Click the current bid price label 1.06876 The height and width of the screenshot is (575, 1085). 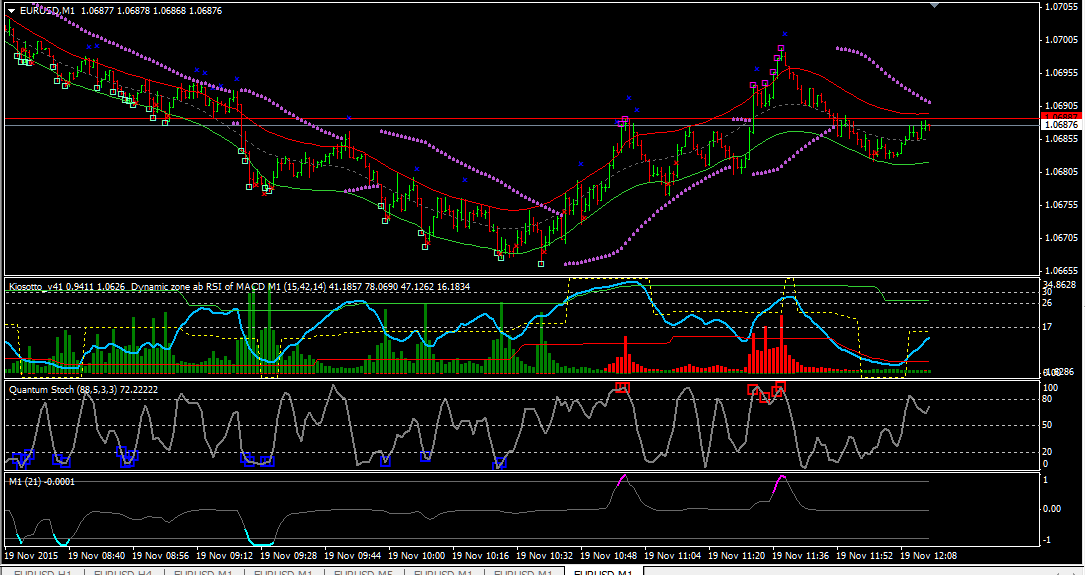(1061, 125)
